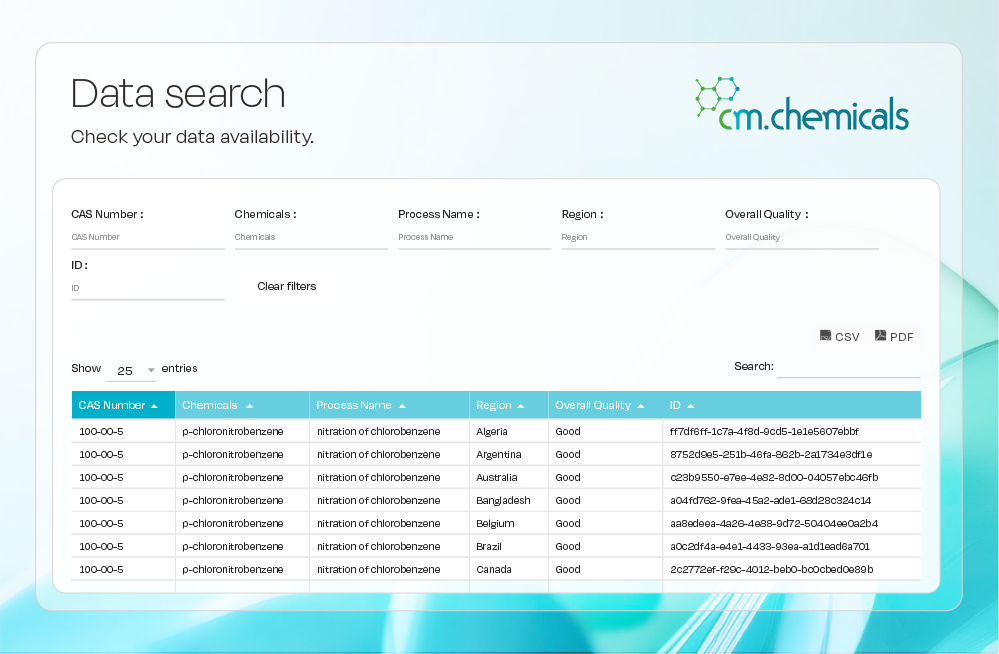The image size is (999, 654).
Task: Click the Overall Quality filter field
Action: tap(801, 238)
